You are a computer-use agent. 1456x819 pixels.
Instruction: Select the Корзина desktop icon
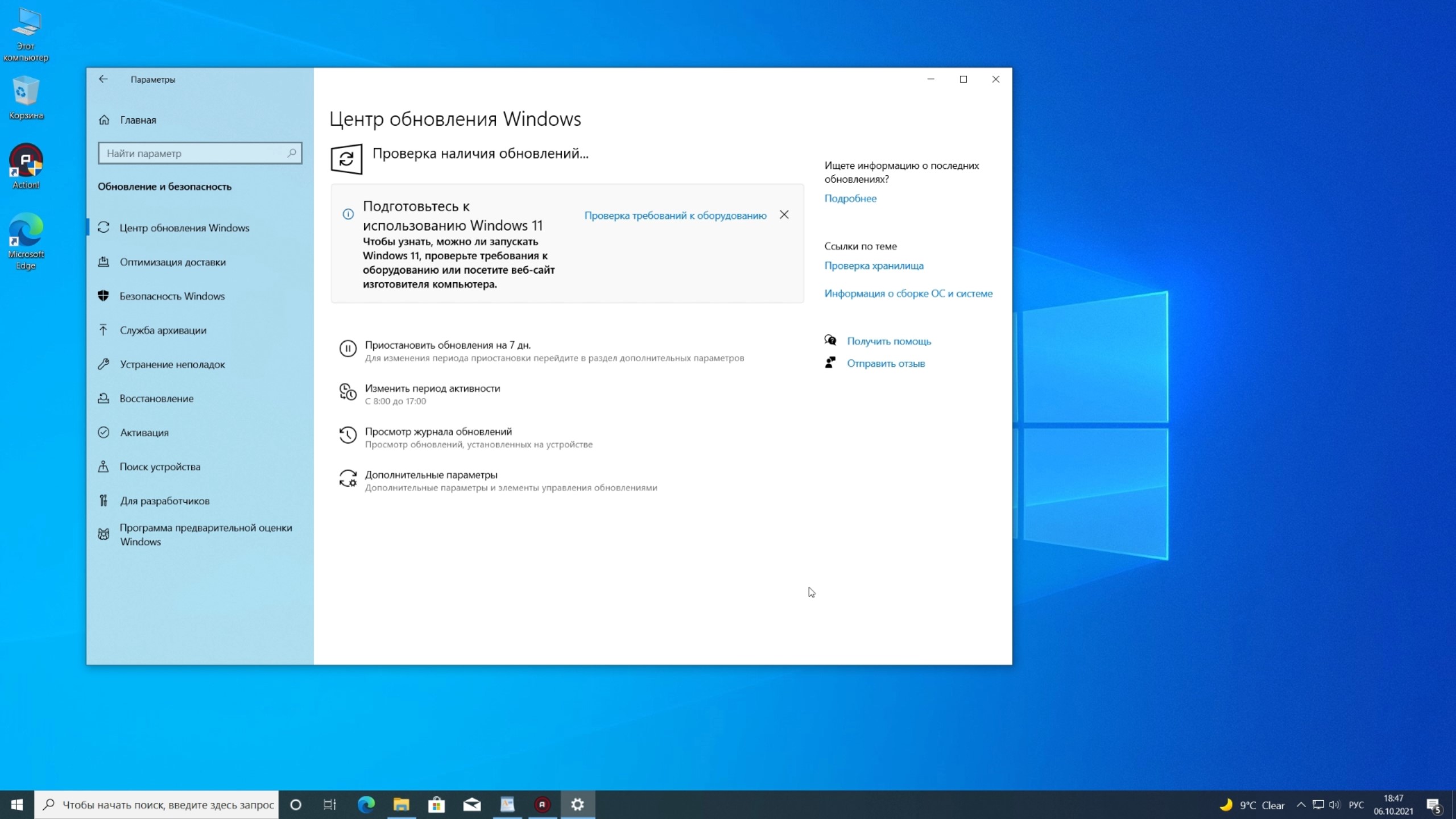[x=26, y=98]
